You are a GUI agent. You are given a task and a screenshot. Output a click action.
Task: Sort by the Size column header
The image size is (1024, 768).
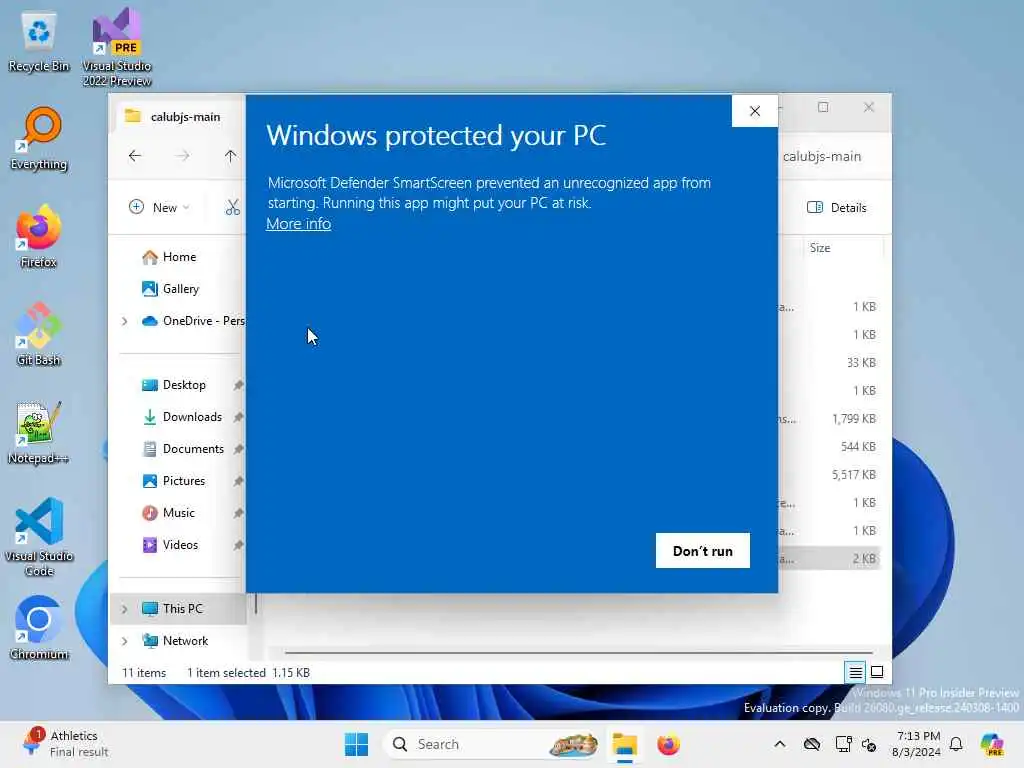842,248
